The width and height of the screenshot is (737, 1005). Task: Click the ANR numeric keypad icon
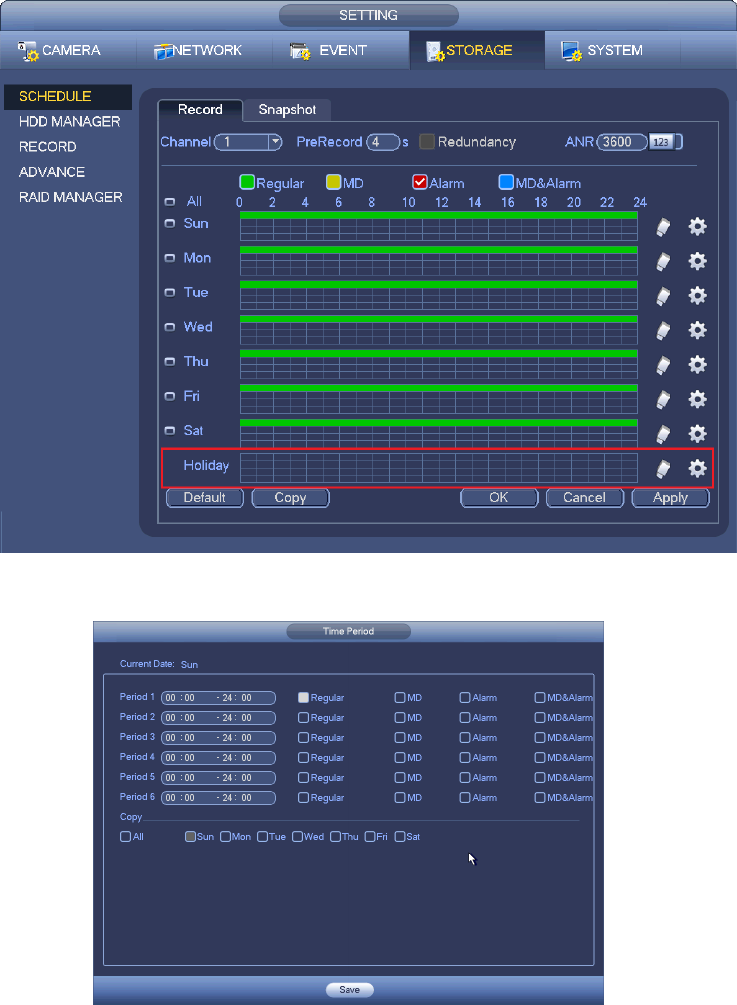pyautogui.click(x=660, y=142)
